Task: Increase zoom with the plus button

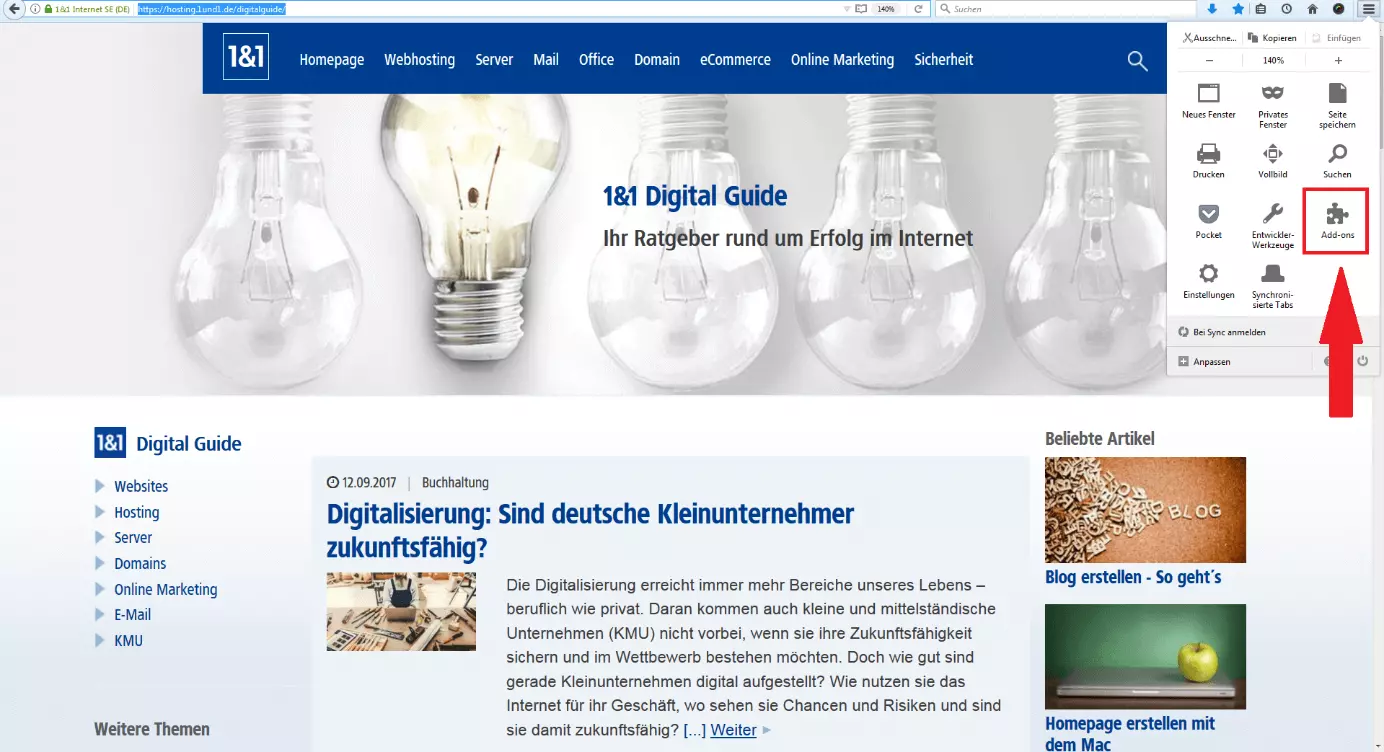Action: point(1338,61)
